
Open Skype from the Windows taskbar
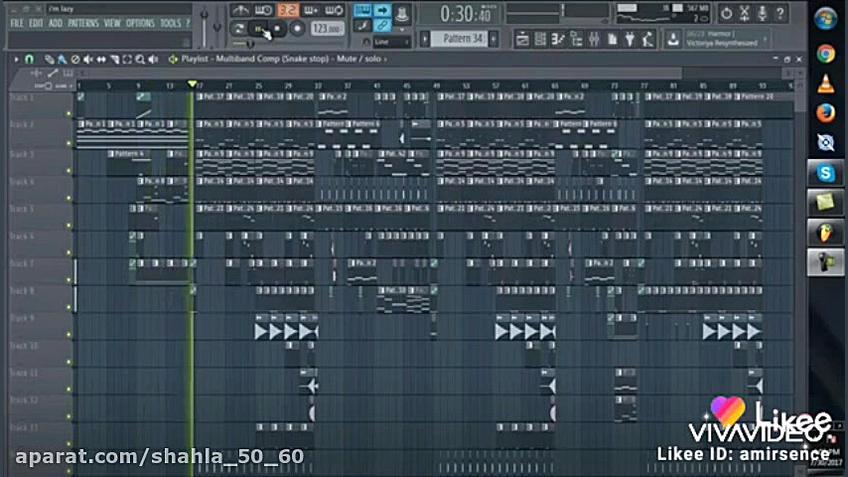(825, 173)
